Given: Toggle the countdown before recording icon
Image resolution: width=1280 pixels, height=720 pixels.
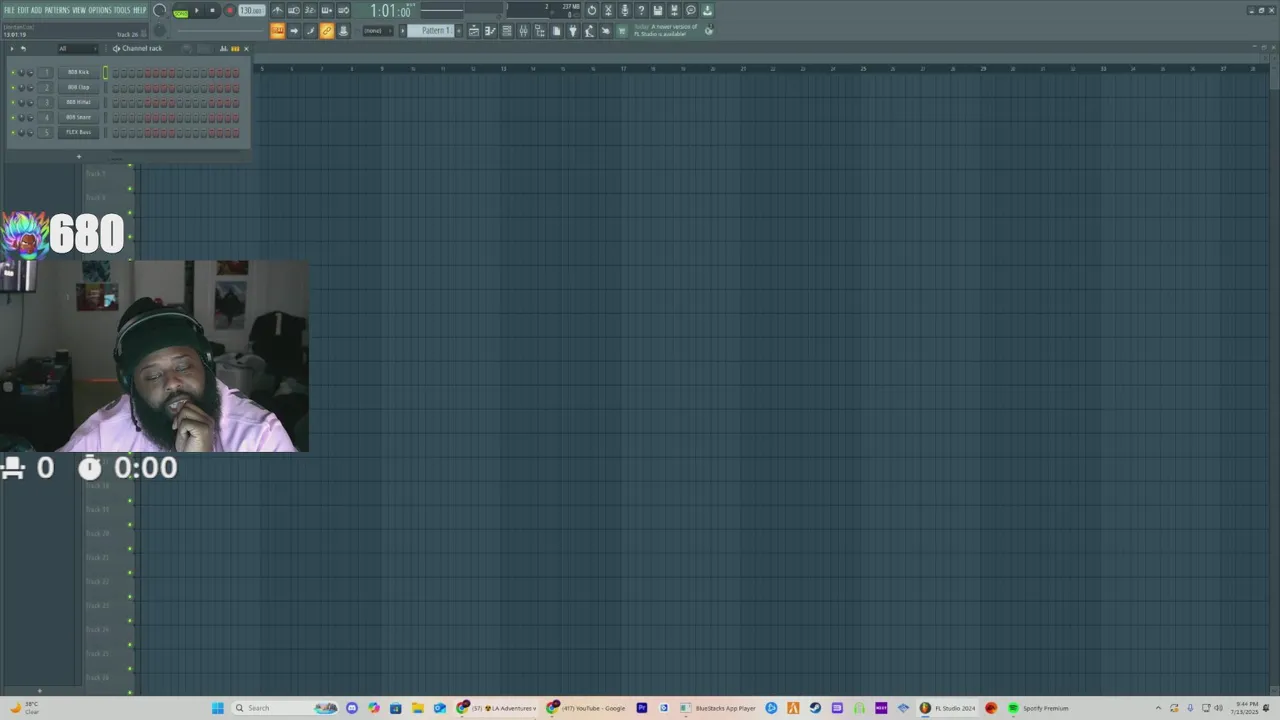Looking at the screenshot, I should pyautogui.click(x=310, y=10).
